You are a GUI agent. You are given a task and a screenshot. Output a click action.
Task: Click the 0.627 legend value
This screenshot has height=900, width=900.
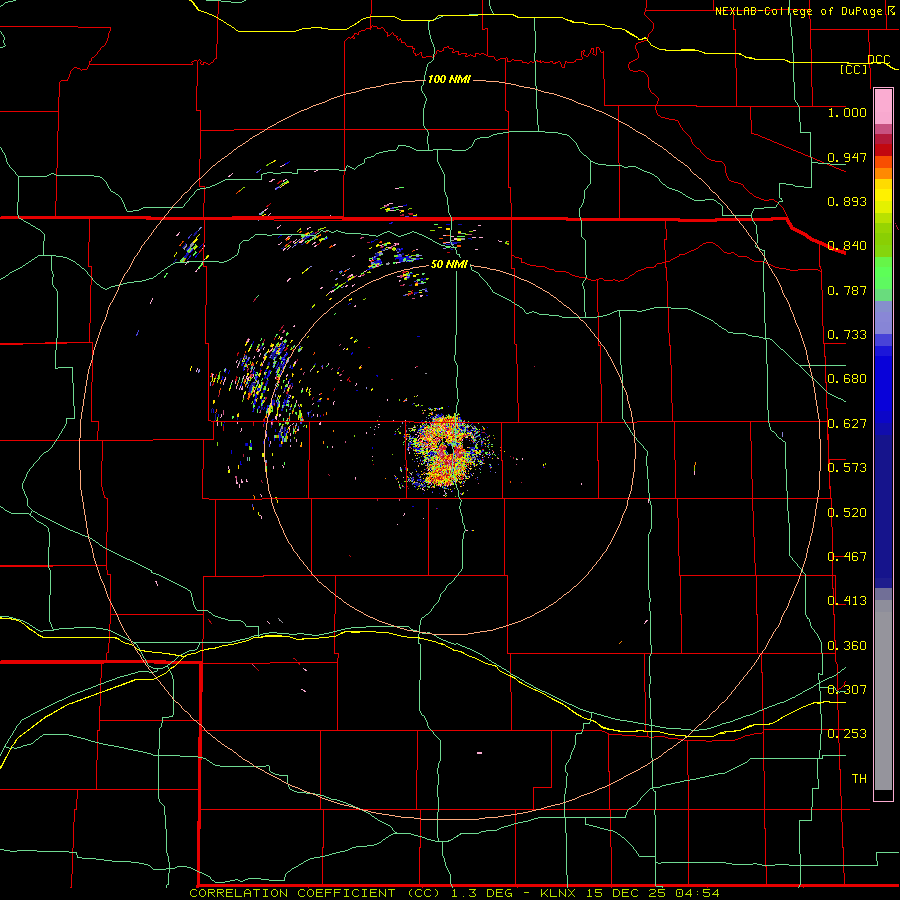tap(847, 424)
